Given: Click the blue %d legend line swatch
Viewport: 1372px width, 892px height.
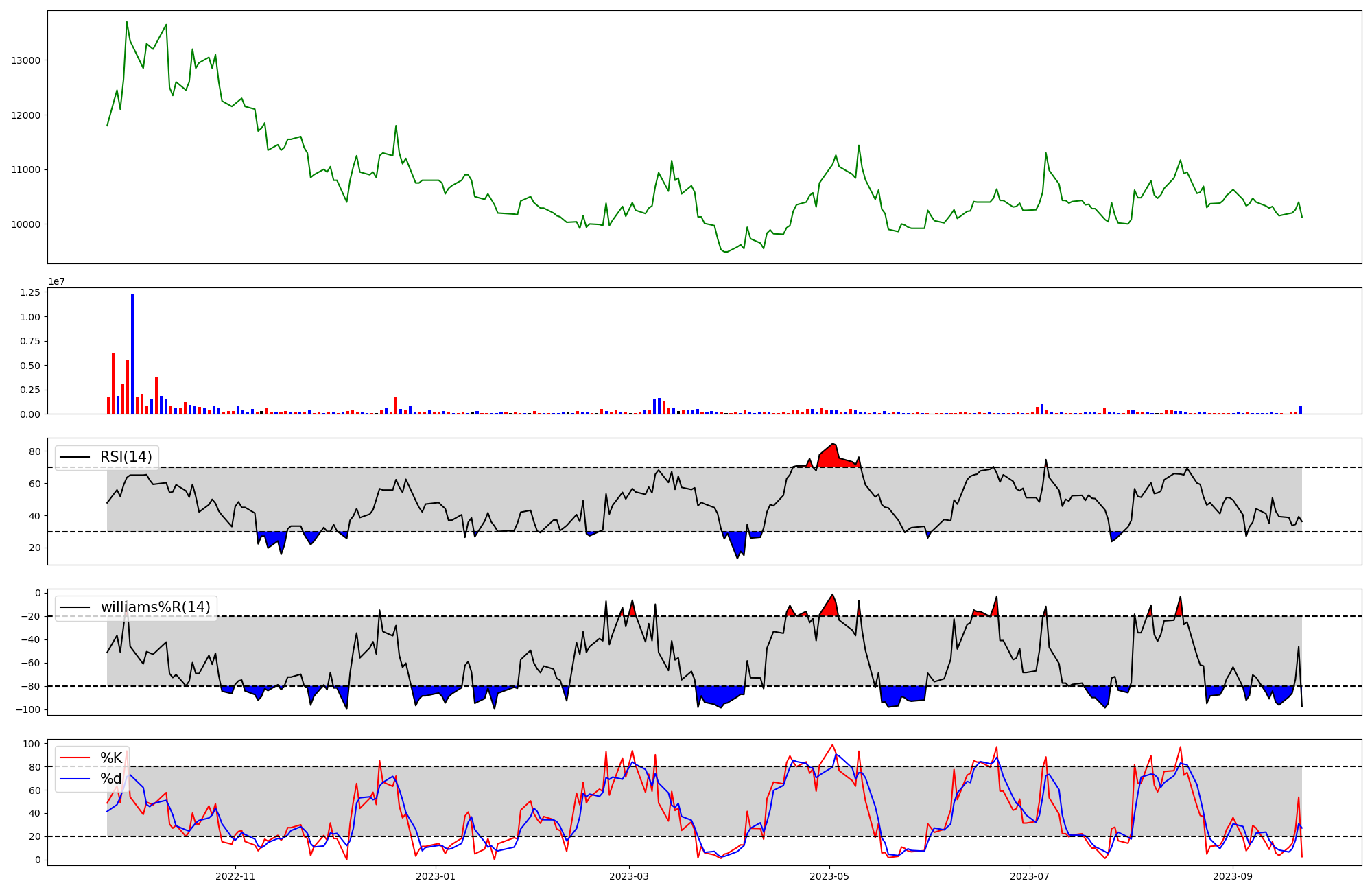Looking at the screenshot, I should 75,779.
